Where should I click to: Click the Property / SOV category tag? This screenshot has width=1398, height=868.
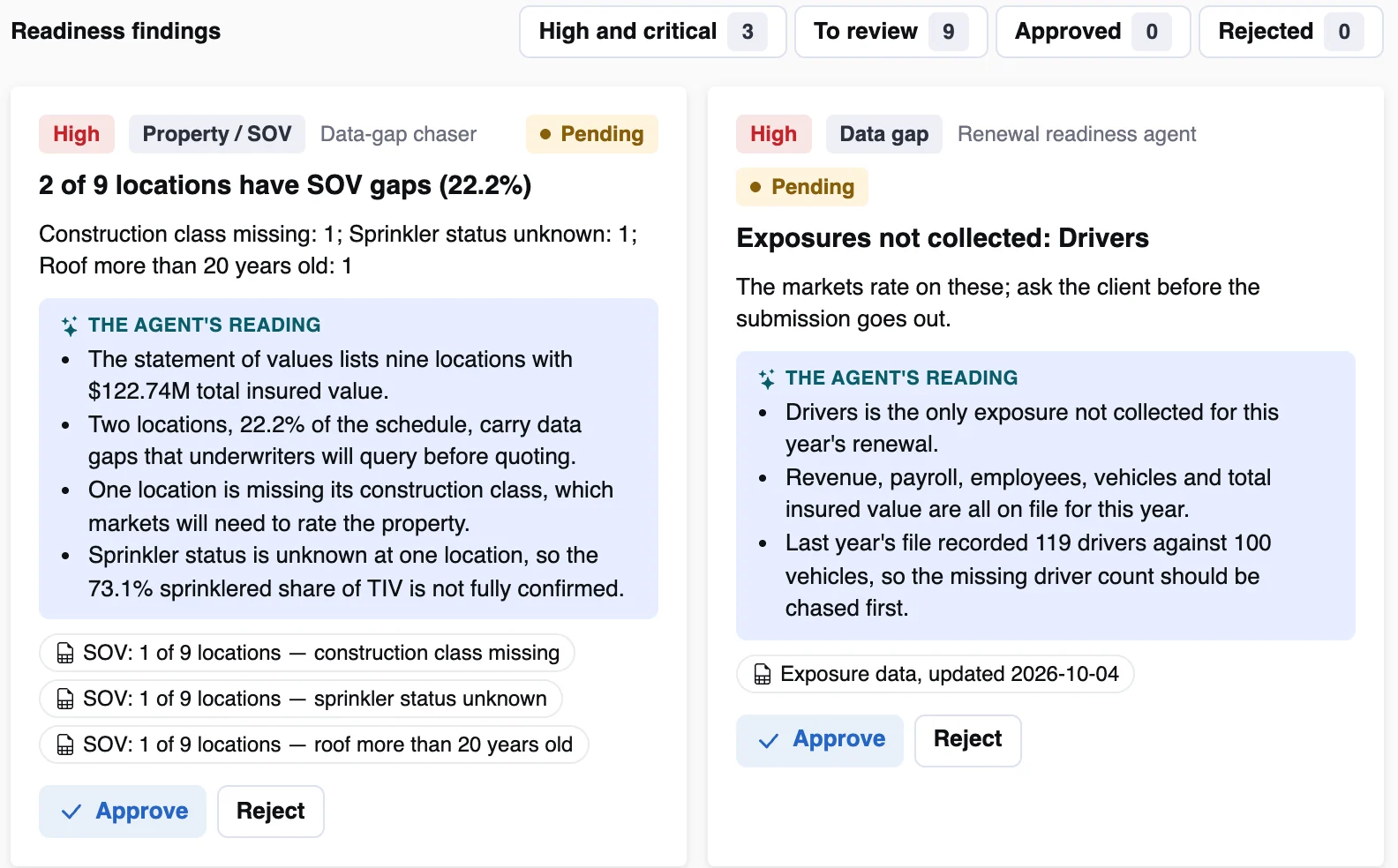click(217, 134)
